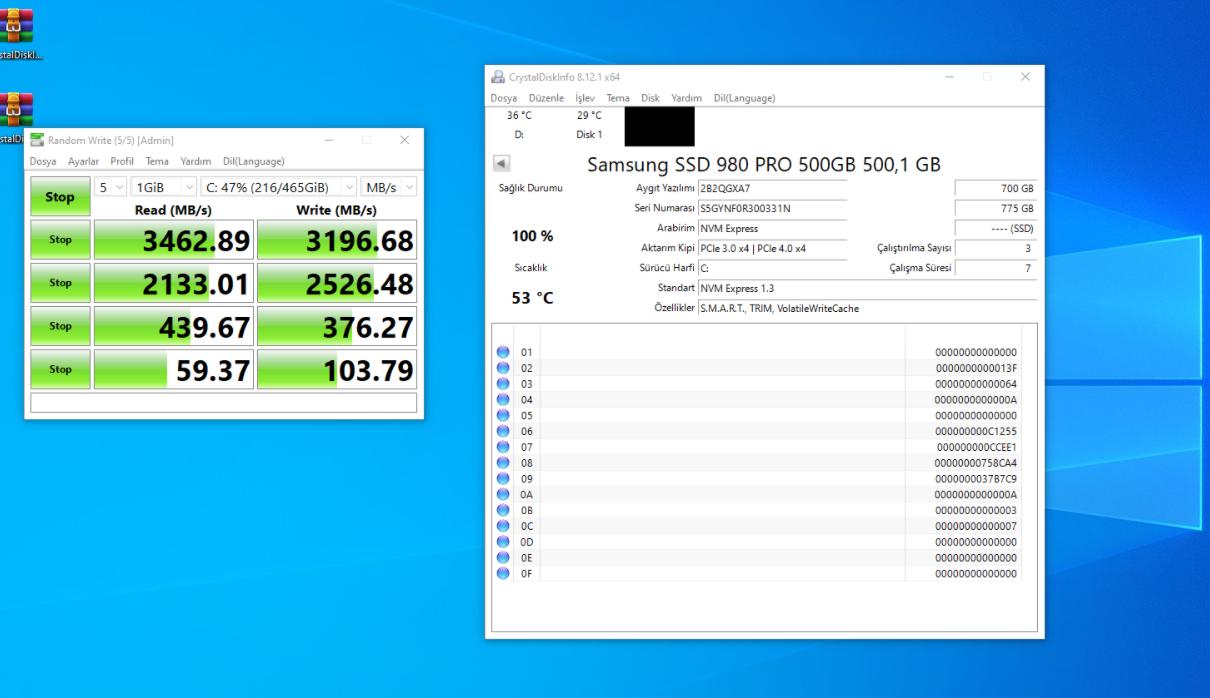Click the NVM Express 1.3 standard field

click(x=867, y=288)
